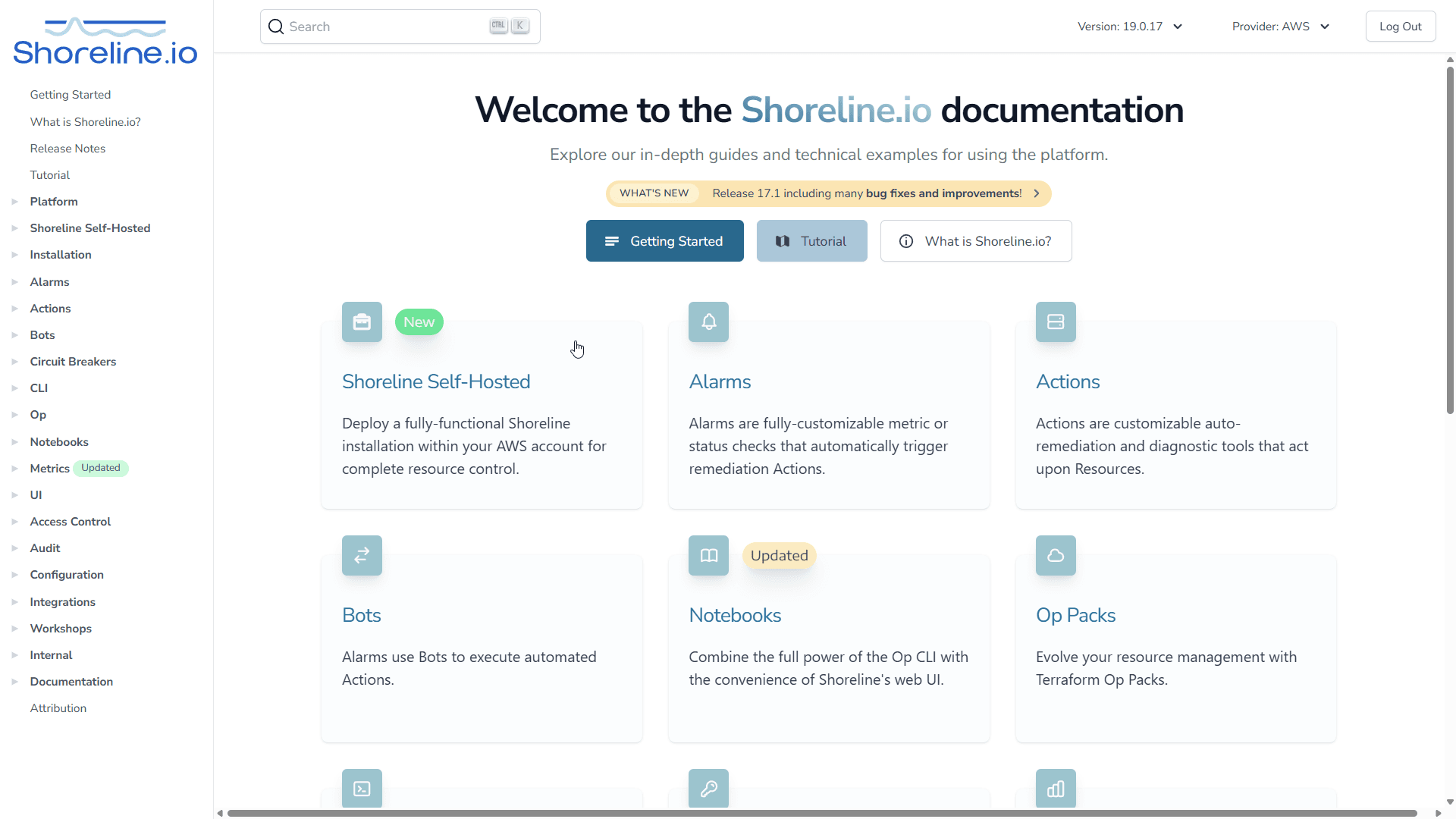Click inside the Search input field
This screenshot has height=819, width=1456.
coord(379,26)
